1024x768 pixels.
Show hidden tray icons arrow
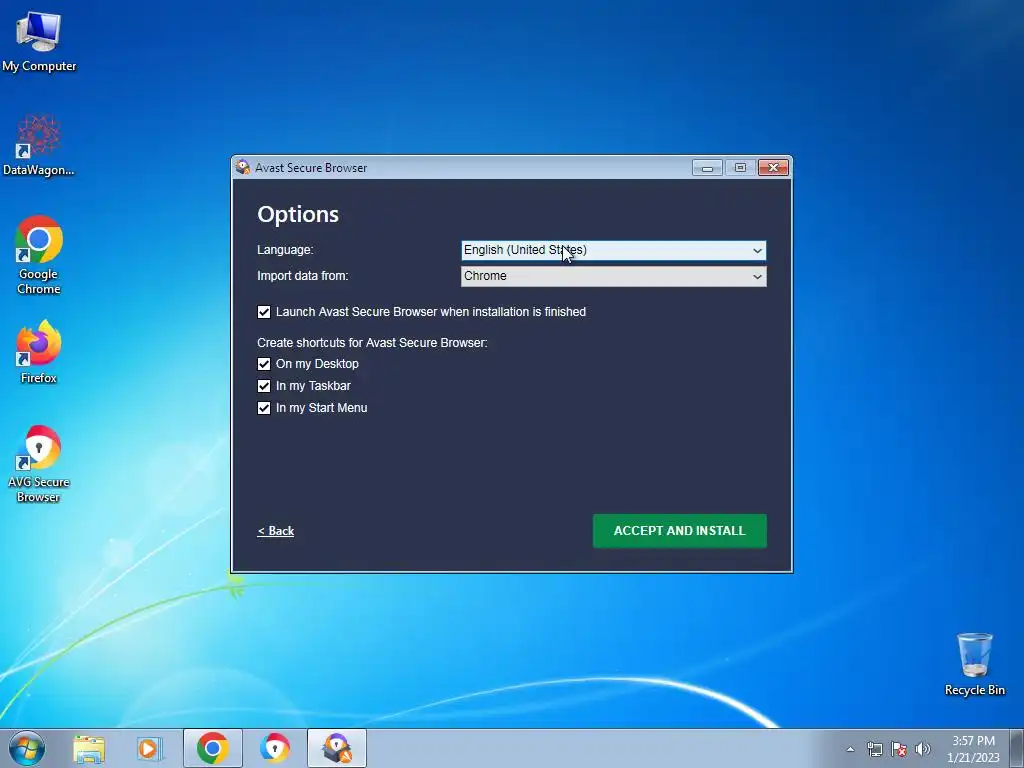[850, 749]
